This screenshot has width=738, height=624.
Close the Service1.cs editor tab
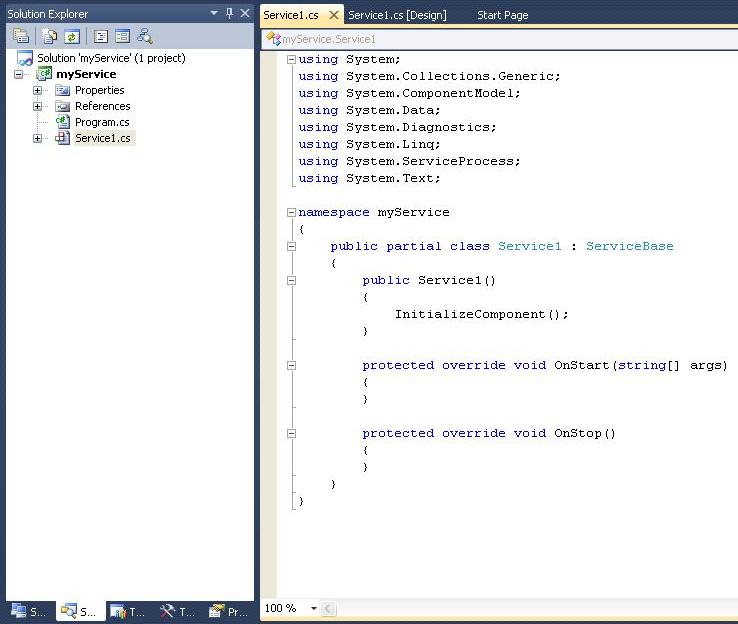[x=333, y=15]
